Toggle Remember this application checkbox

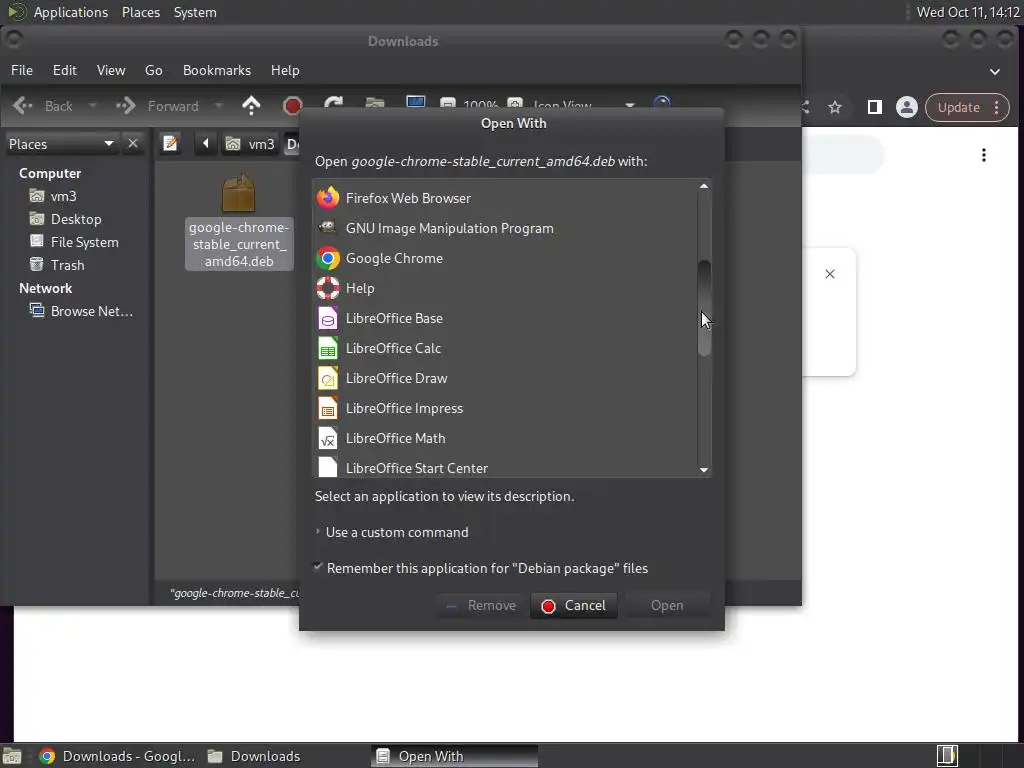pyautogui.click(x=318, y=568)
